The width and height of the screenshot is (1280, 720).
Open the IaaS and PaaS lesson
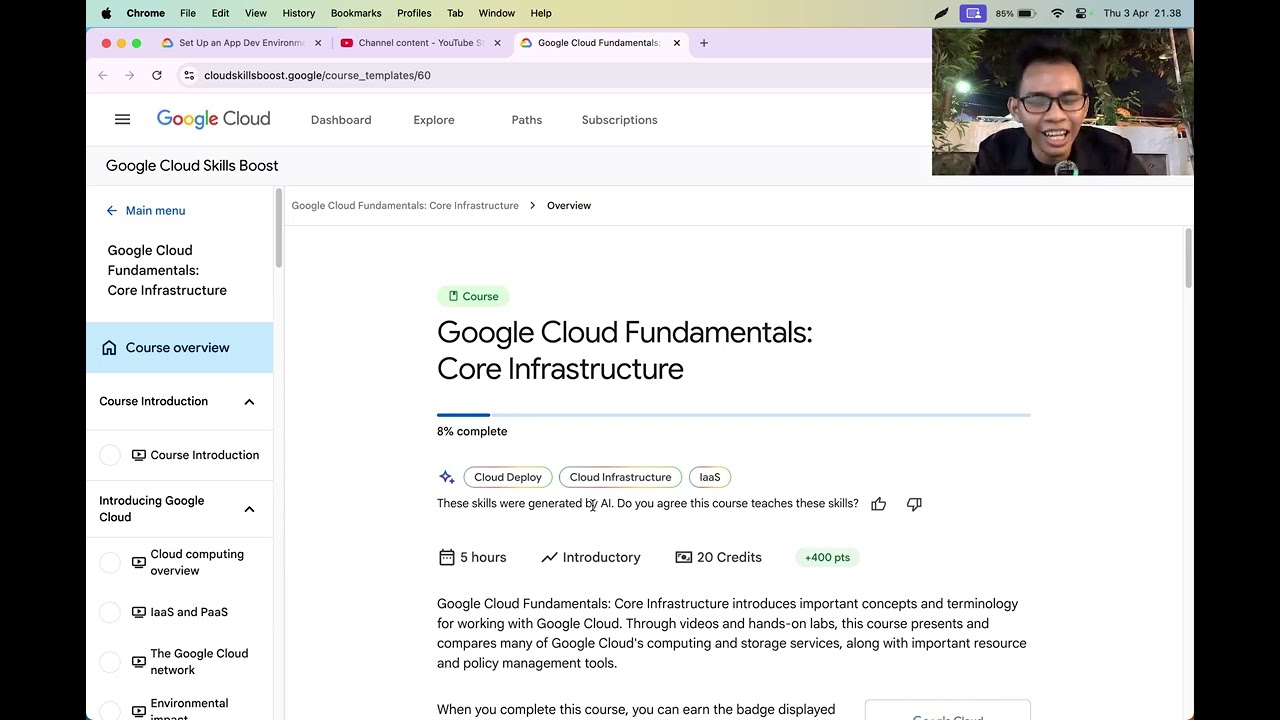[x=189, y=612]
